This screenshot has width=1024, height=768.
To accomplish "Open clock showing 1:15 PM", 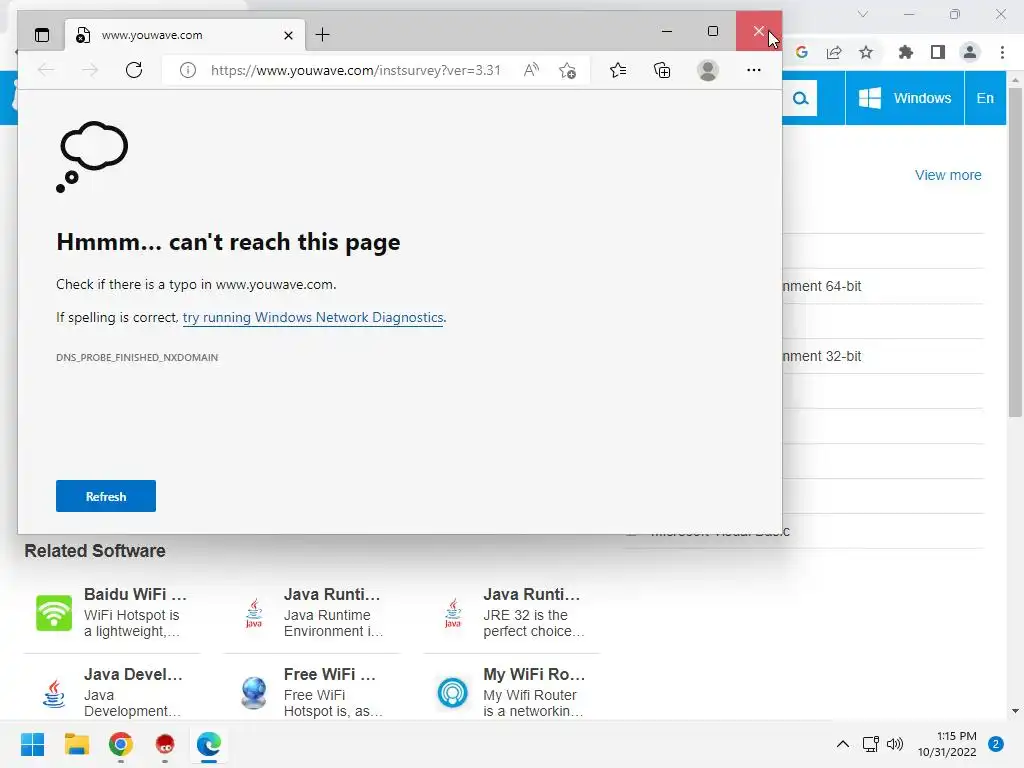I will tap(947, 744).
